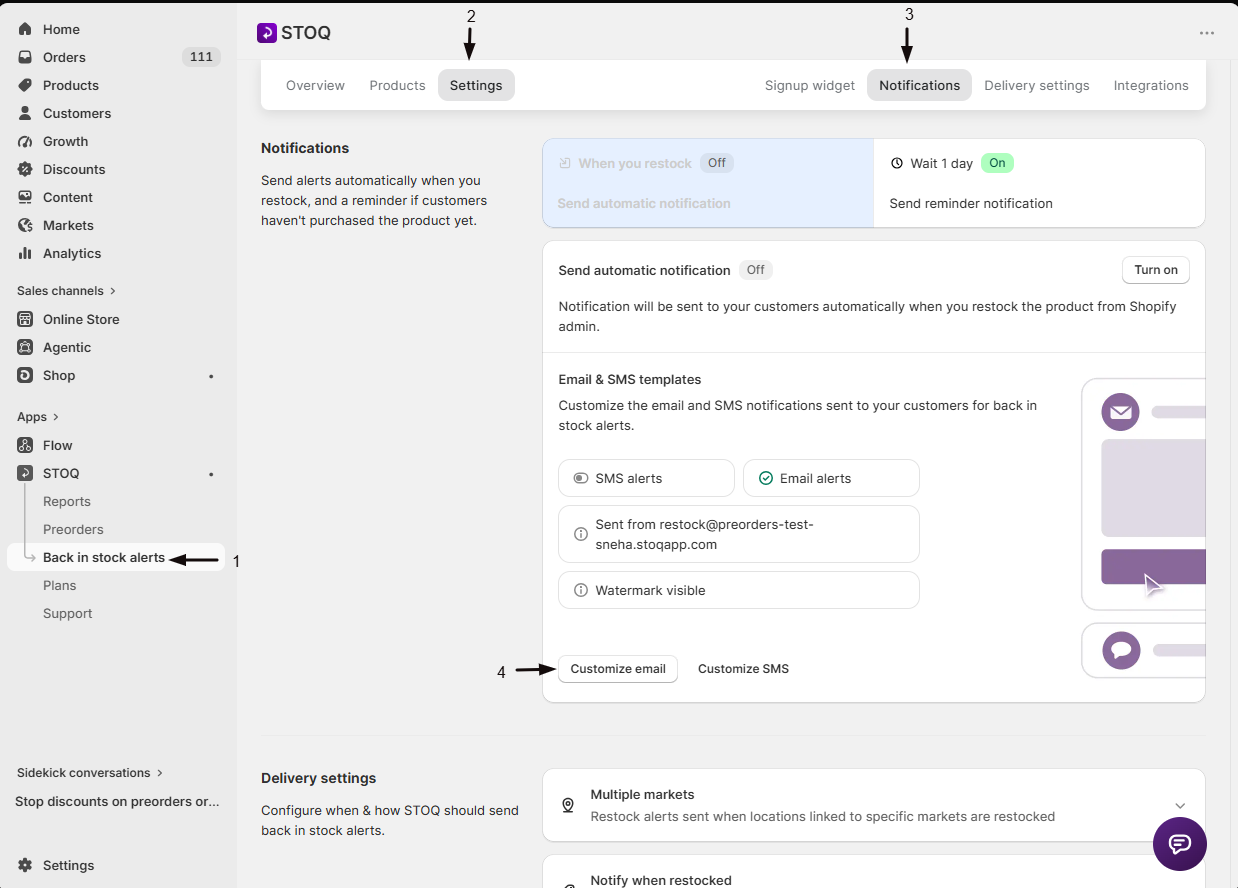
Task: Open the Delivery settings tab
Action: [x=1037, y=85]
